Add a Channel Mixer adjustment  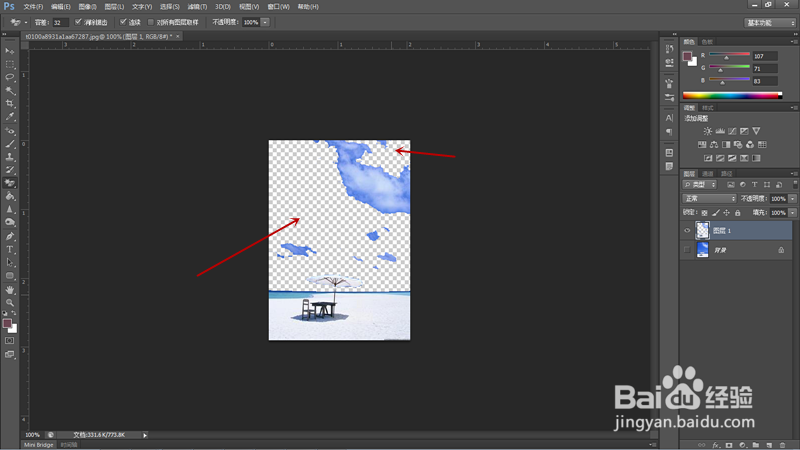pos(750,144)
